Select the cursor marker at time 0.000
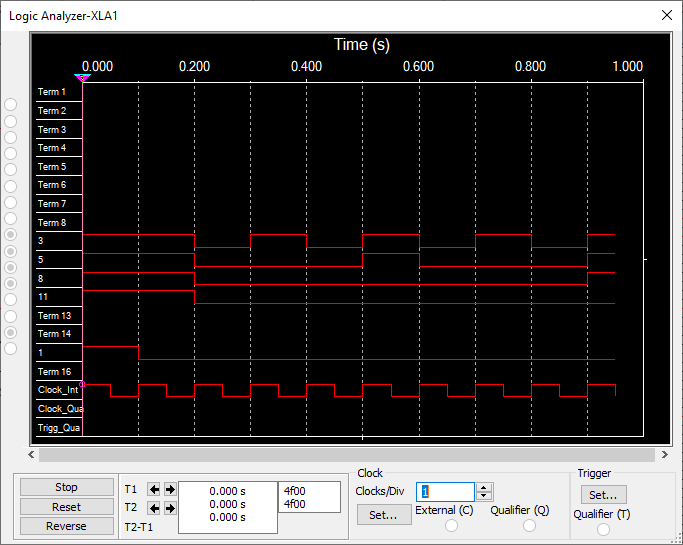The height and width of the screenshot is (545, 683). coord(82,78)
